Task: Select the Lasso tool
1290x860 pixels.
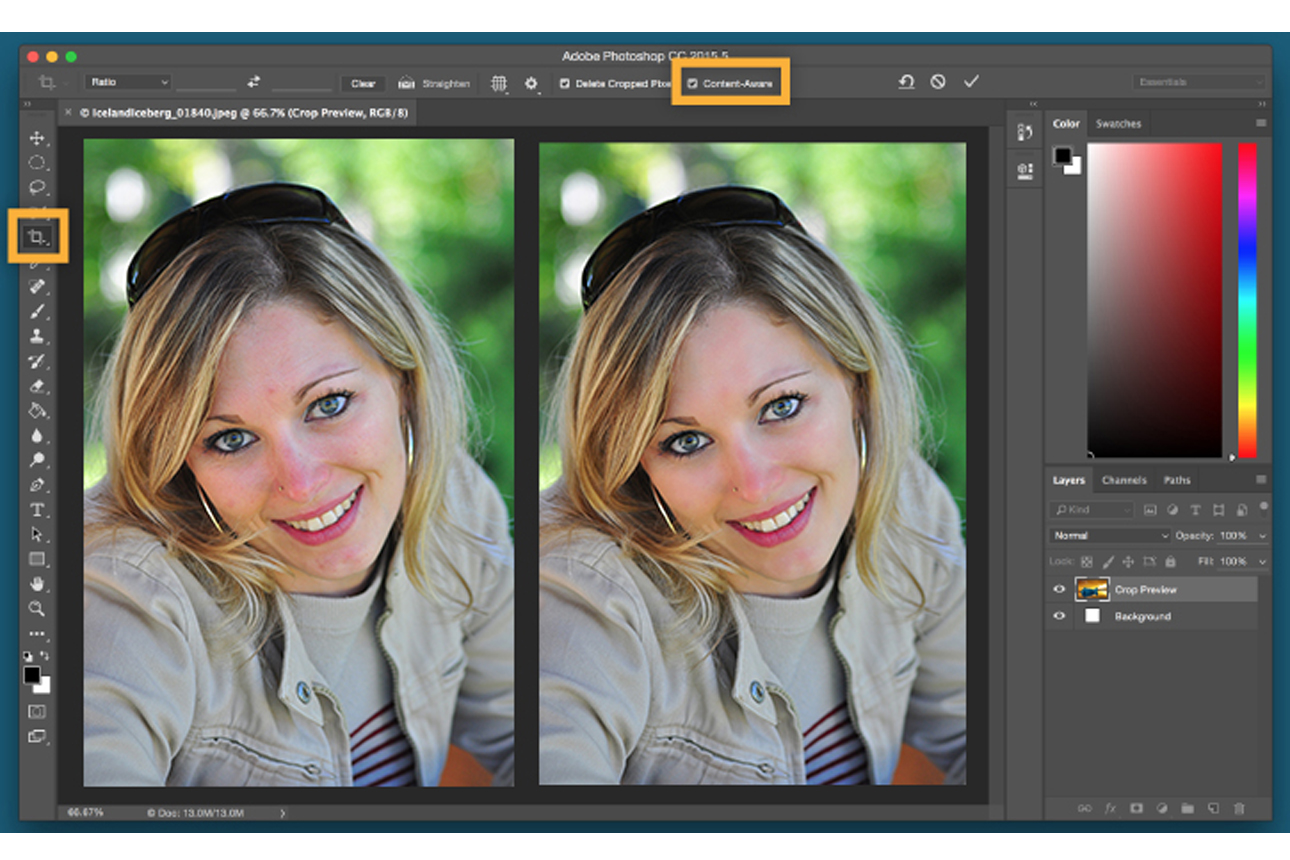Action: (x=37, y=187)
